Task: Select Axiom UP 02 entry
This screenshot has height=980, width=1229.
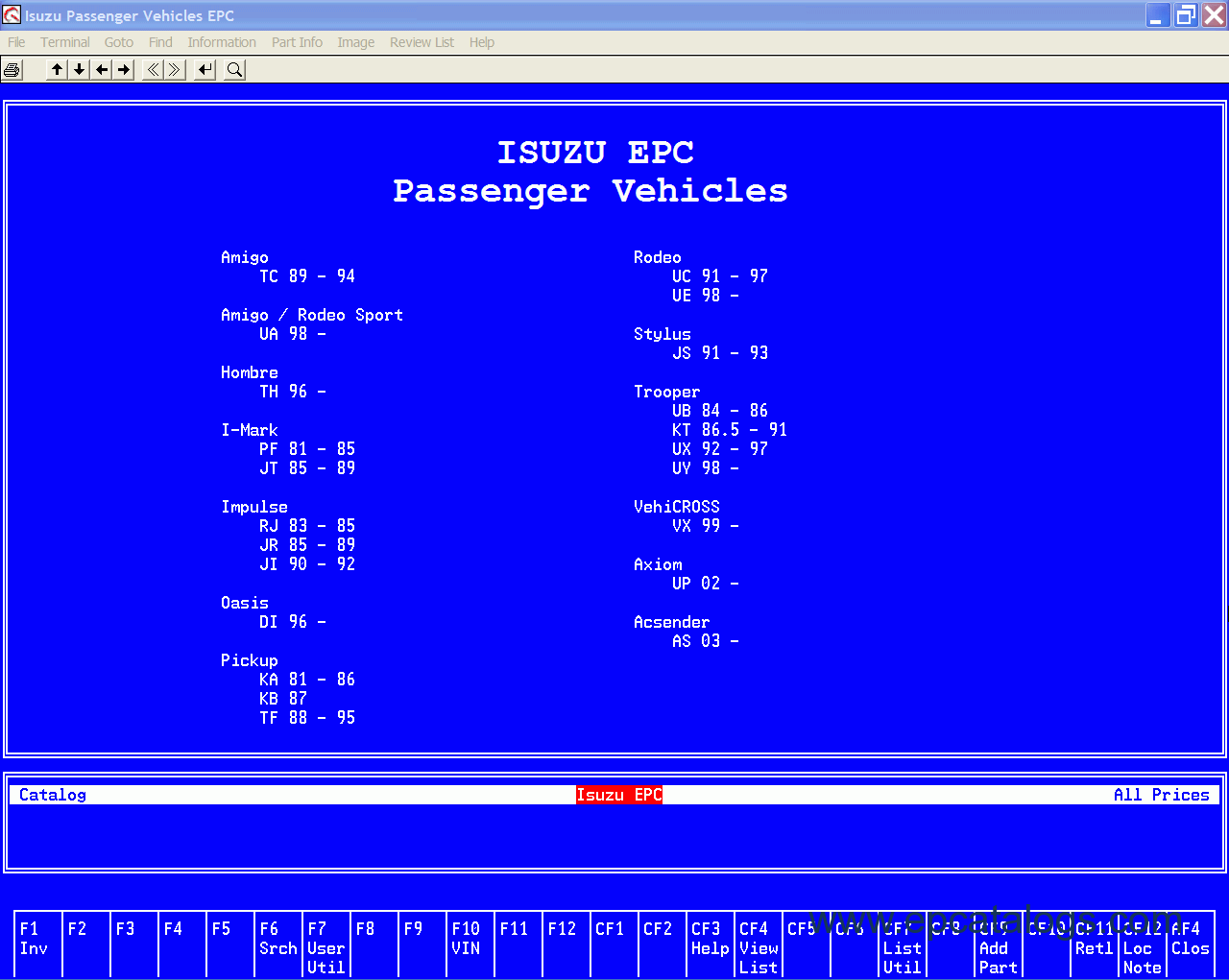Action: 706,584
